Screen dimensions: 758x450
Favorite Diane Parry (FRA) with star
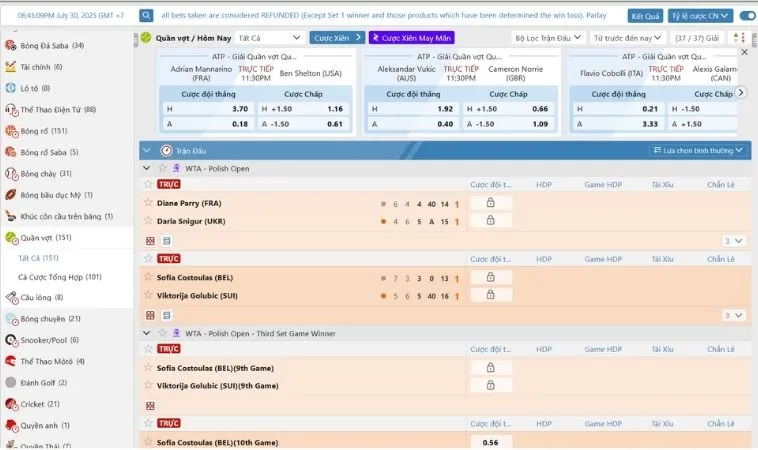coord(148,203)
